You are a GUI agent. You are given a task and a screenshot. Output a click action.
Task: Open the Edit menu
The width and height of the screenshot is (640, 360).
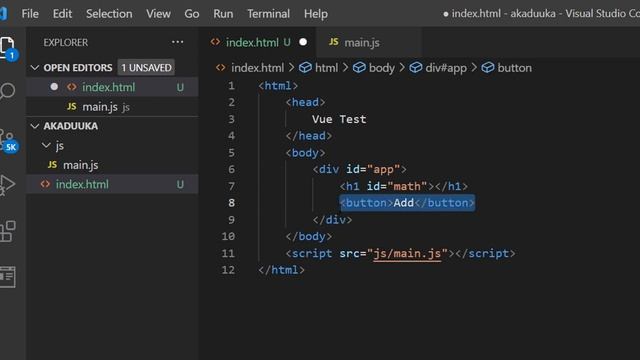[x=62, y=13]
